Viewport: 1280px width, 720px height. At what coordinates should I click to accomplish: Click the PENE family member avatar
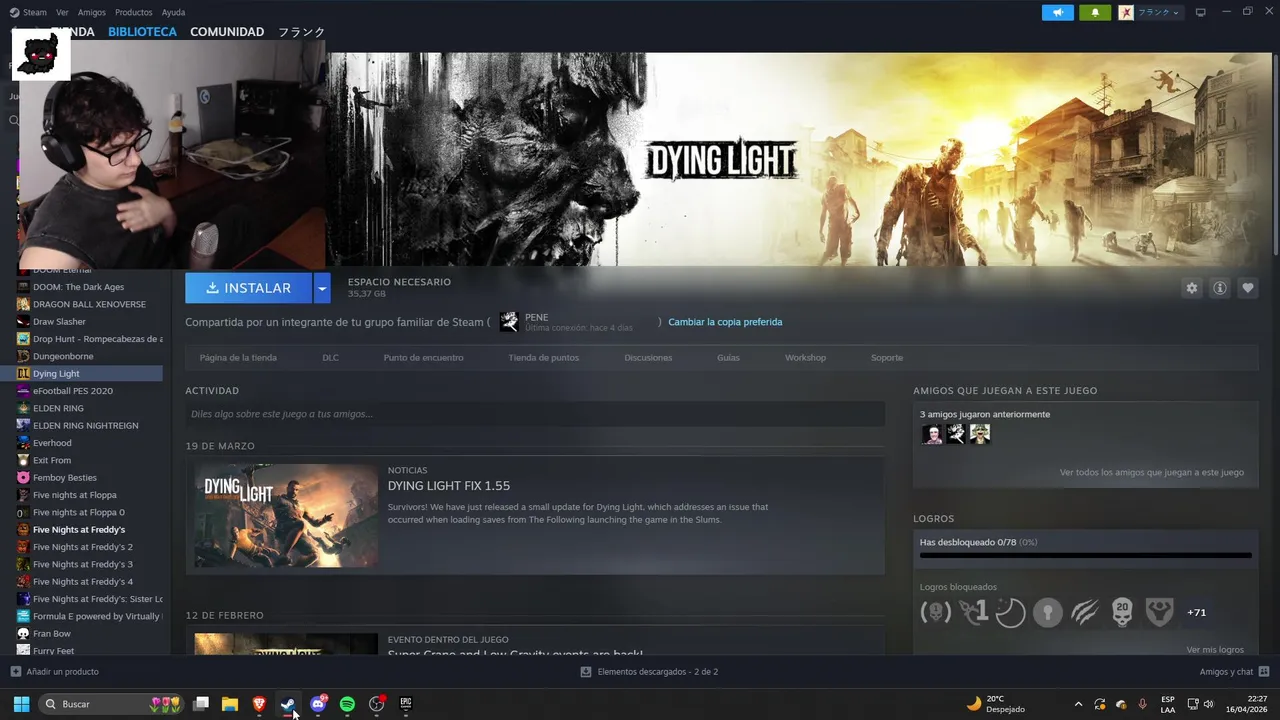coord(509,322)
